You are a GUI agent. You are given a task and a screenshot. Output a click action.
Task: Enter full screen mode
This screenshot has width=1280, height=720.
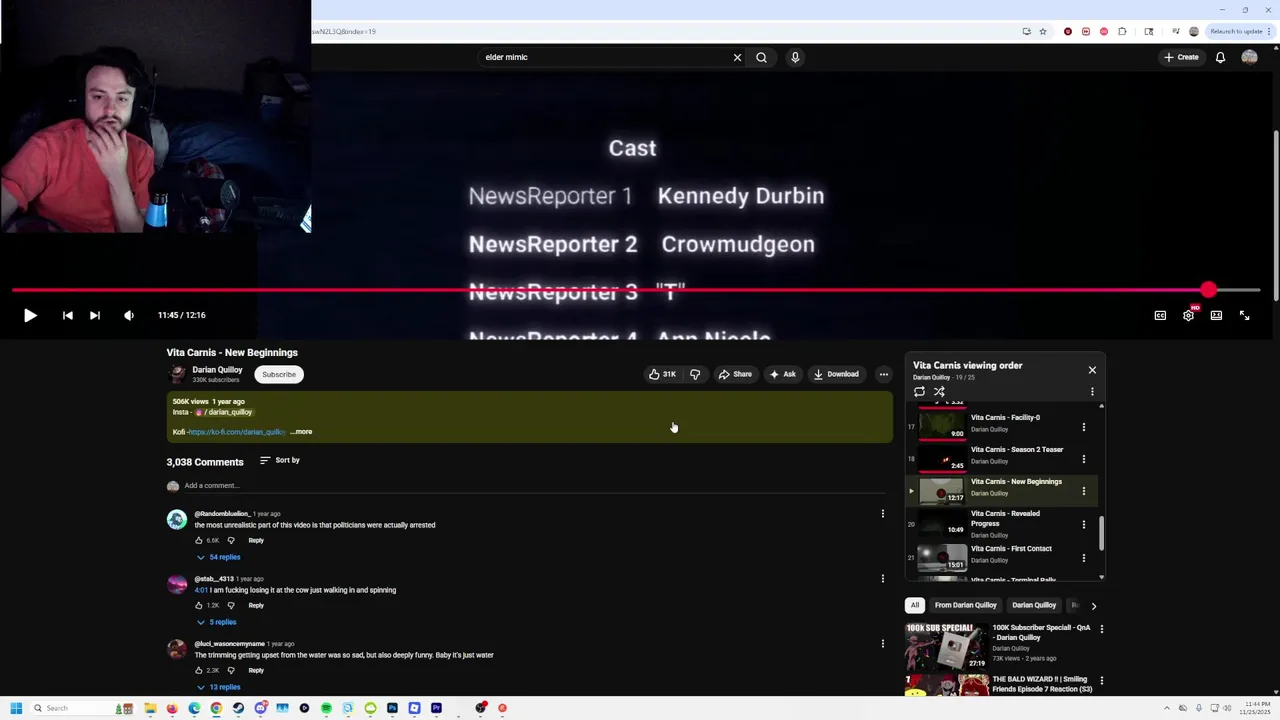click(1244, 315)
